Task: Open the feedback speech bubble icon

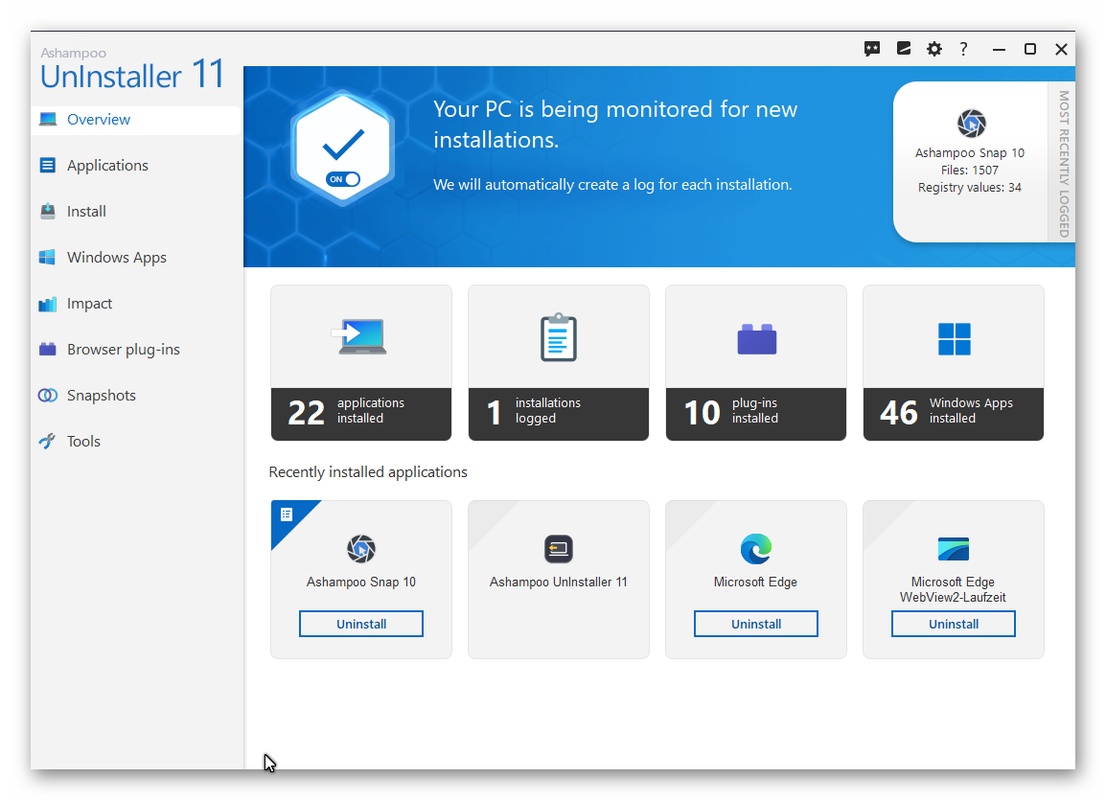Action: tap(872, 49)
